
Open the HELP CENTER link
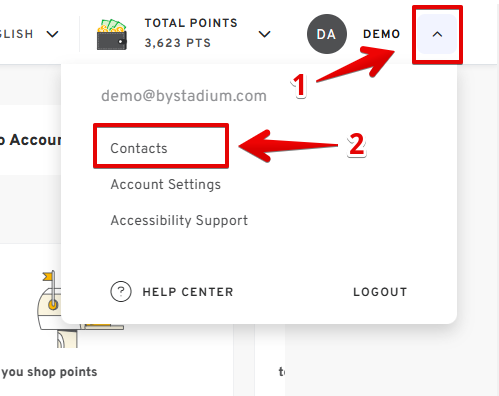pyautogui.click(x=188, y=292)
